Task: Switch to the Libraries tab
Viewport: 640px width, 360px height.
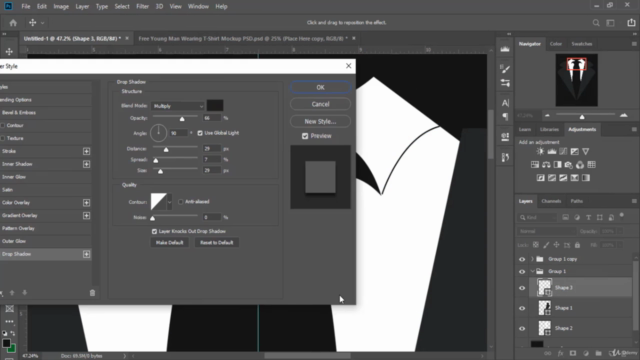Action: (549, 129)
